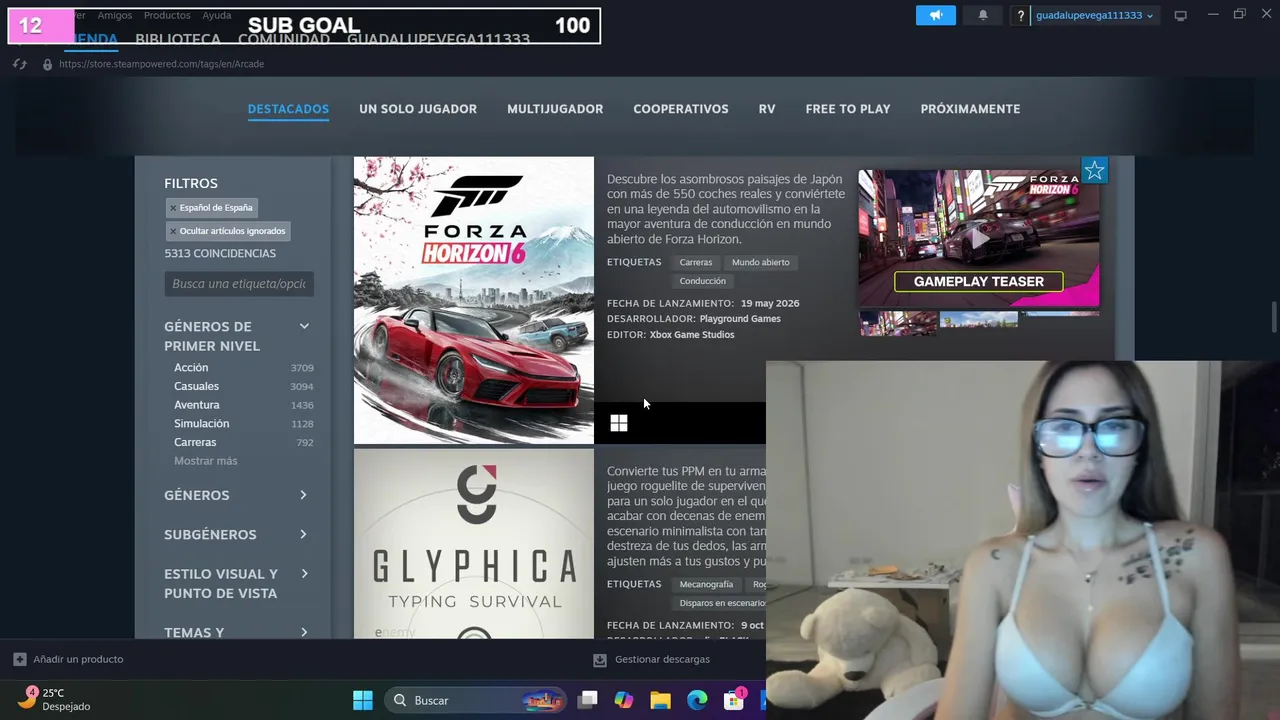Open the Steam announcements megaphone button
The width and height of the screenshot is (1280, 720).
point(936,15)
